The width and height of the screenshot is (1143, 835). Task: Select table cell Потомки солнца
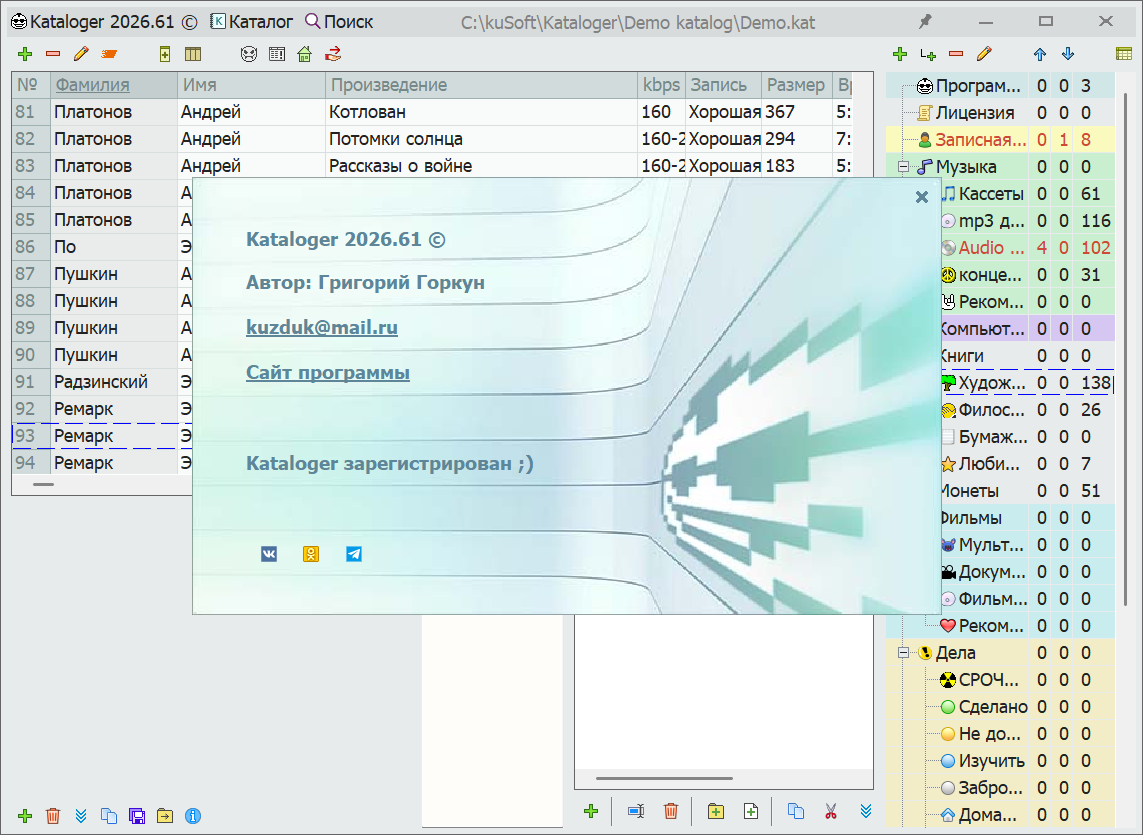point(481,139)
